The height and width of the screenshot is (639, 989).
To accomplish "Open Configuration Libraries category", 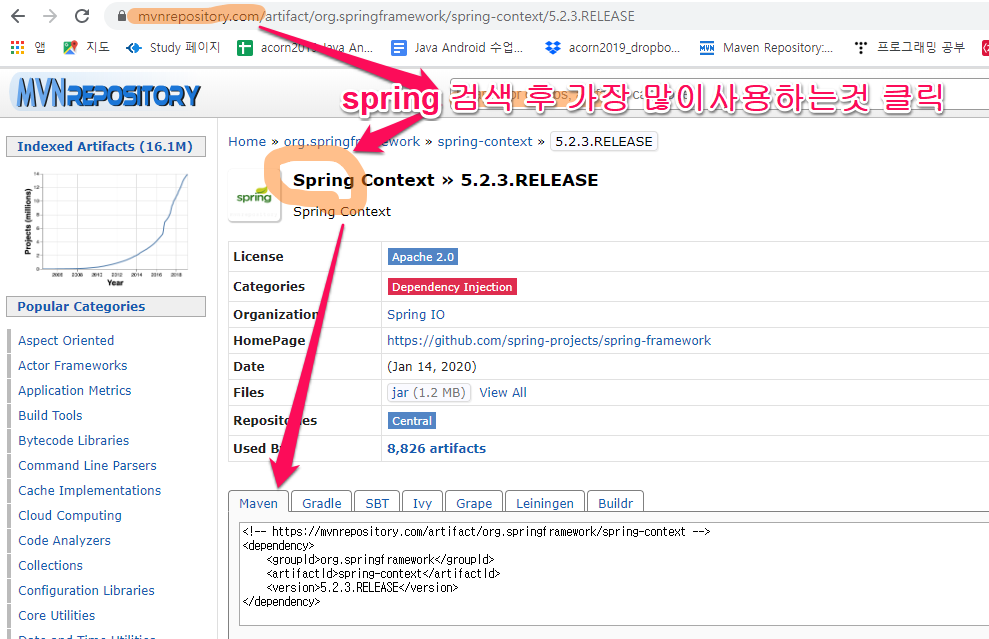I will pyautogui.click(x=86, y=590).
